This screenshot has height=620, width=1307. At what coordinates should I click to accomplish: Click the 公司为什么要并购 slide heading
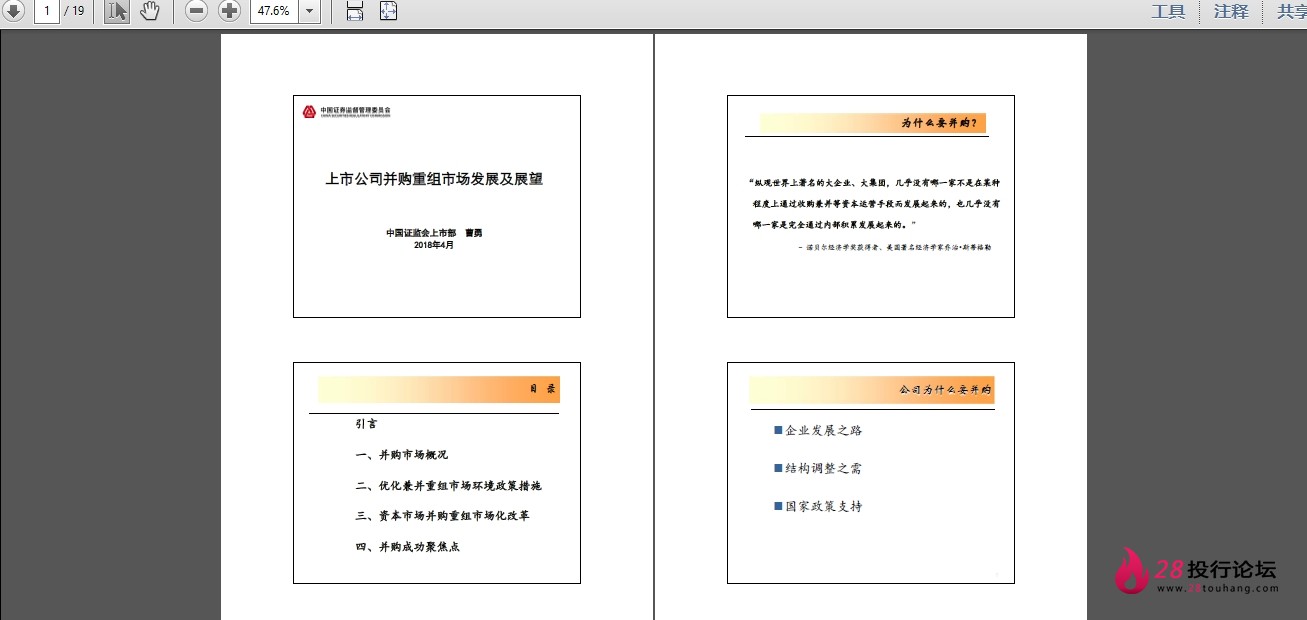944,390
